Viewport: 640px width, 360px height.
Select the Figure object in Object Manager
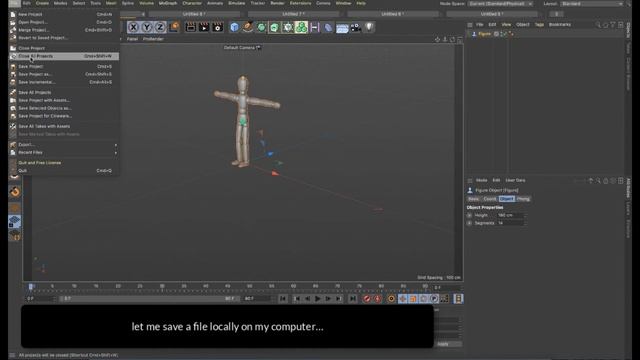484,34
